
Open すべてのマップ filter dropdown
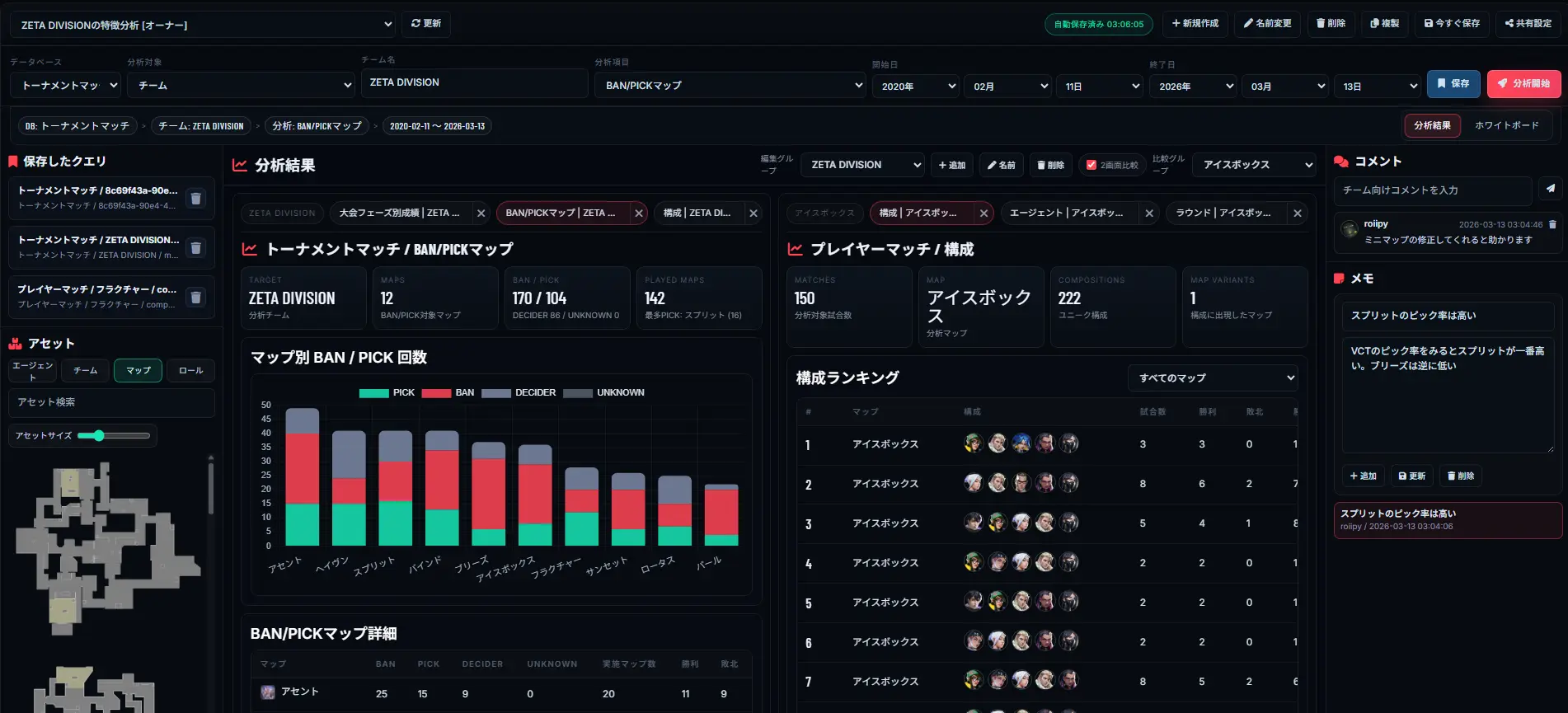pyautogui.click(x=1213, y=378)
